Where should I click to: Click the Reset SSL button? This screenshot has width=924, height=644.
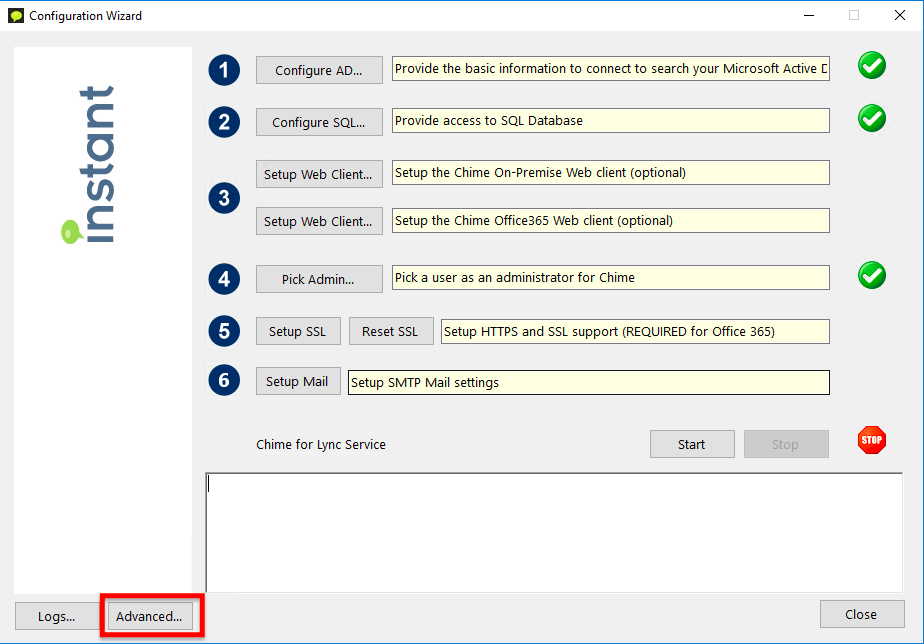(391, 331)
